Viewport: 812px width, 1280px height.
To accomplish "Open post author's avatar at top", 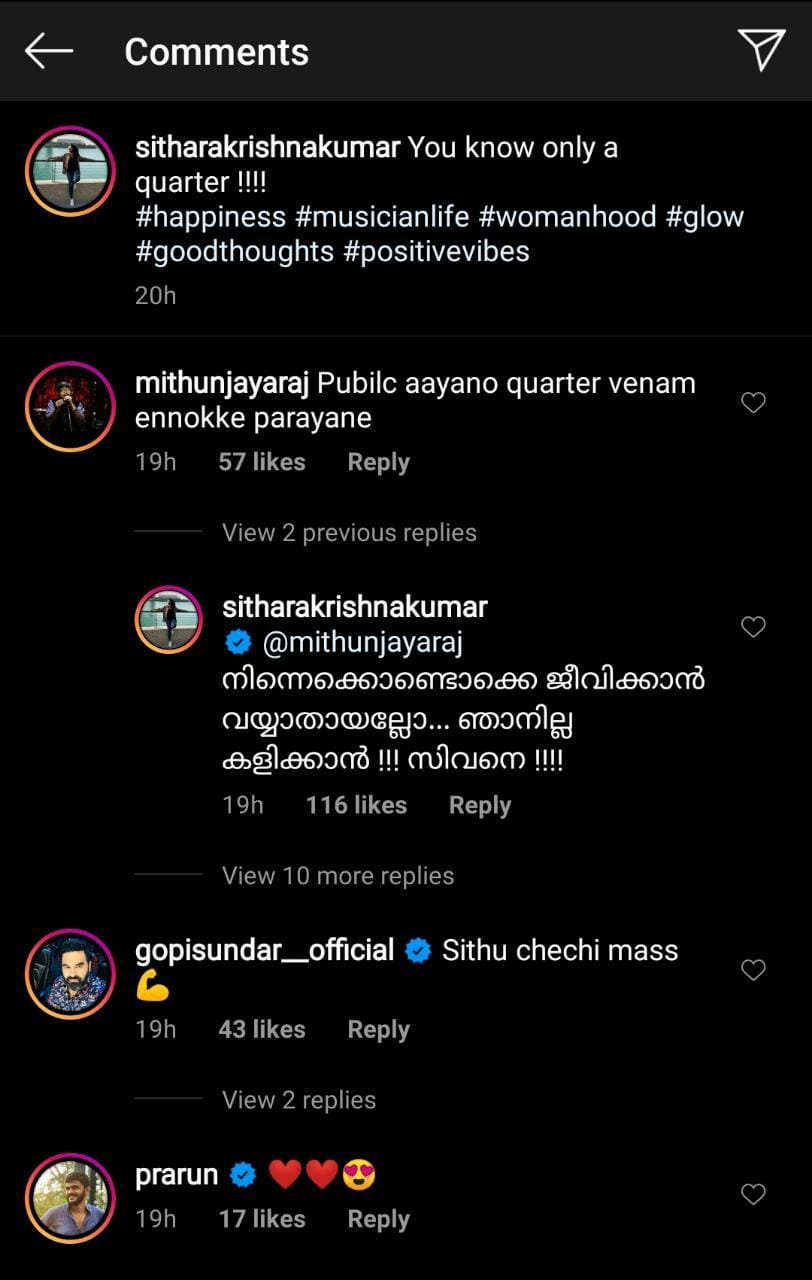I will tap(70, 171).
